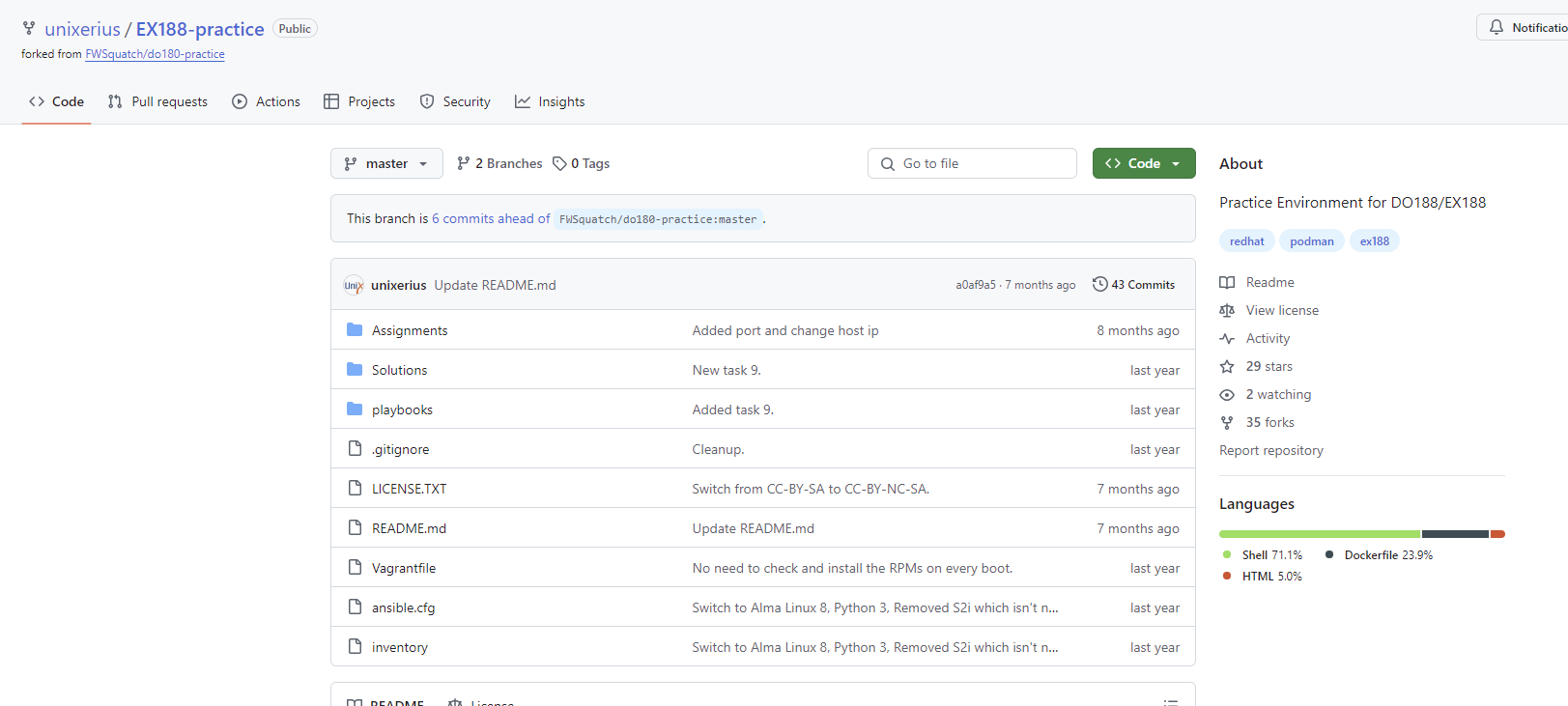The width and height of the screenshot is (1568, 706).
Task: Open View license in About sidebar
Action: (x=1269, y=310)
